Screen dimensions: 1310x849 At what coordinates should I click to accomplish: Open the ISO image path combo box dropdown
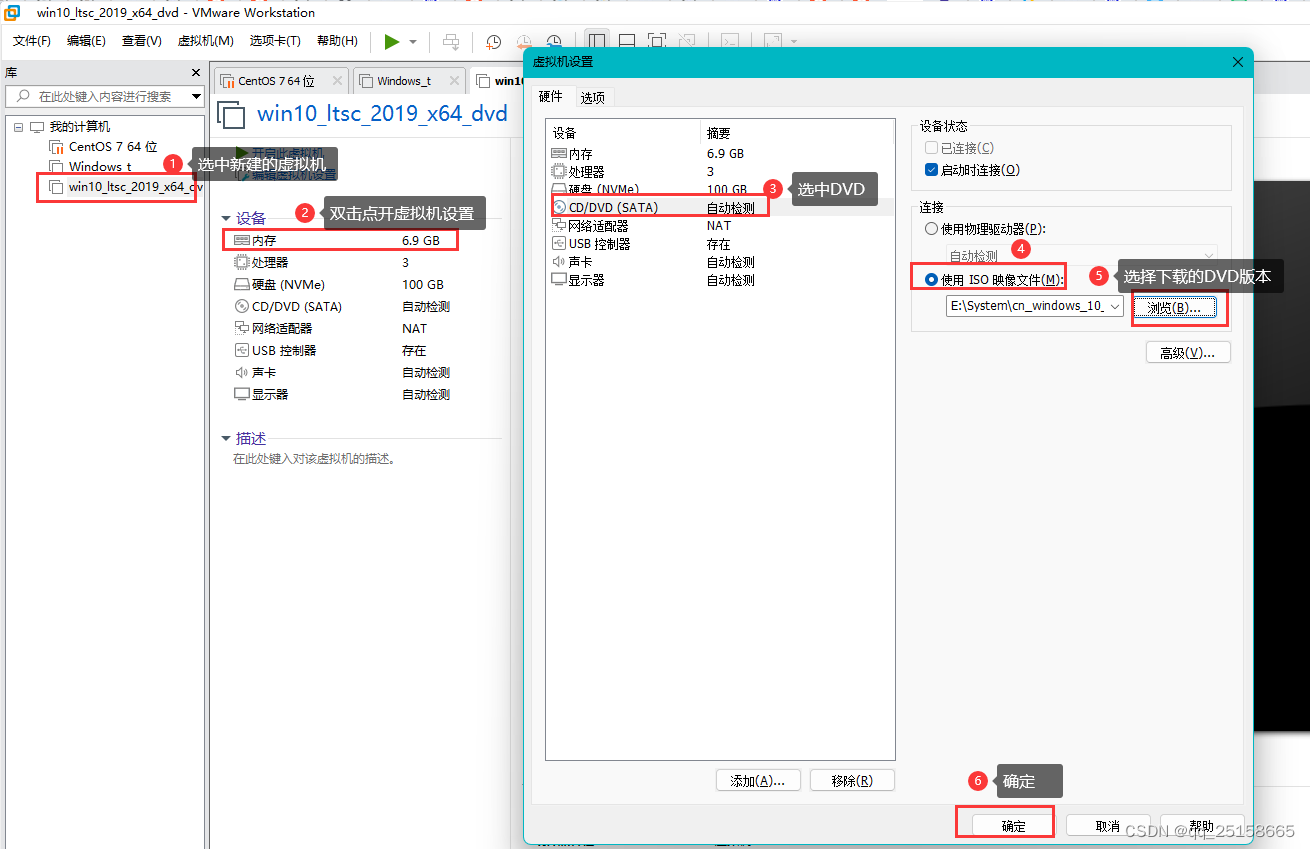click(1115, 306)
